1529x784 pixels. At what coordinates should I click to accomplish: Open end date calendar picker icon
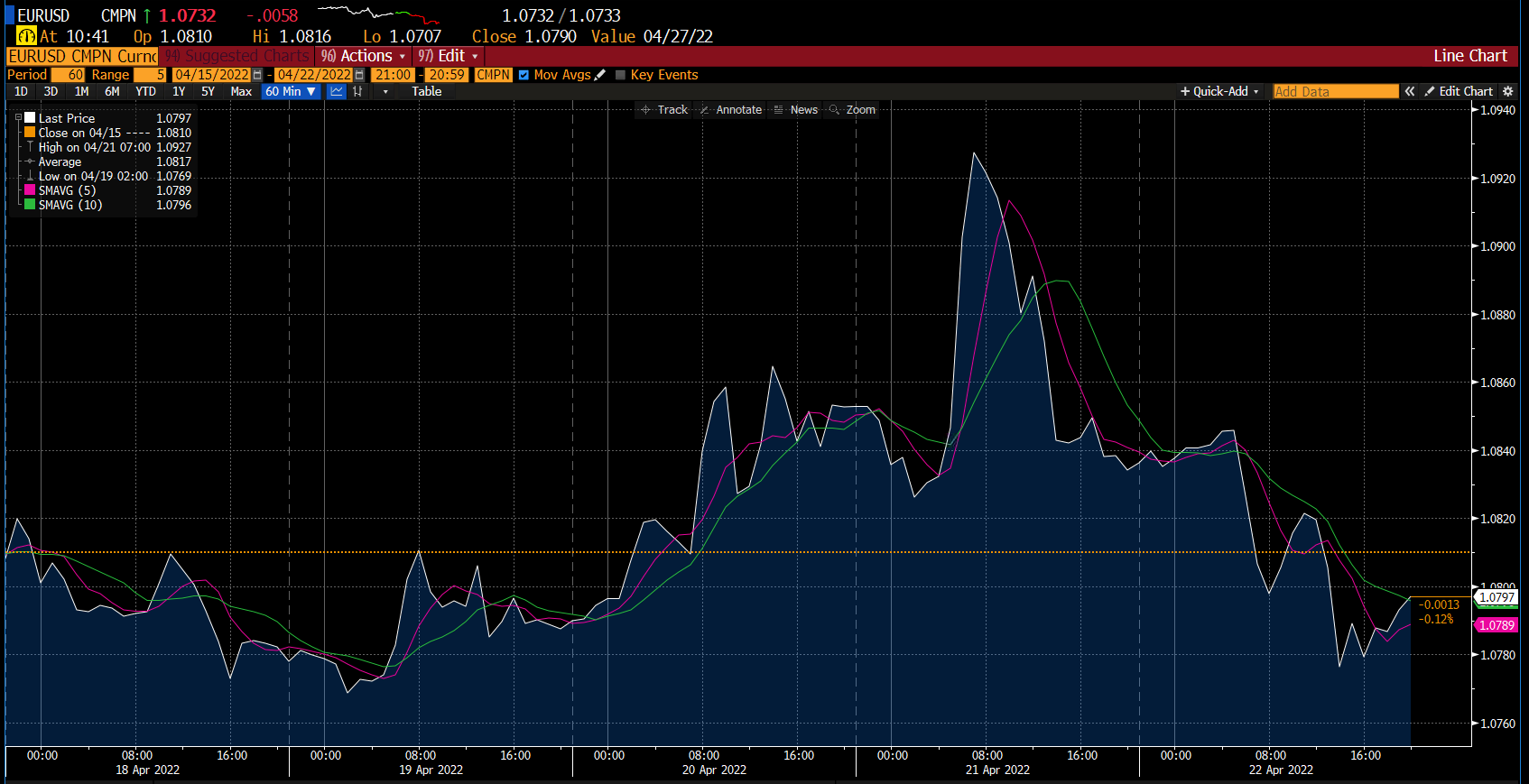coord(359,75)
